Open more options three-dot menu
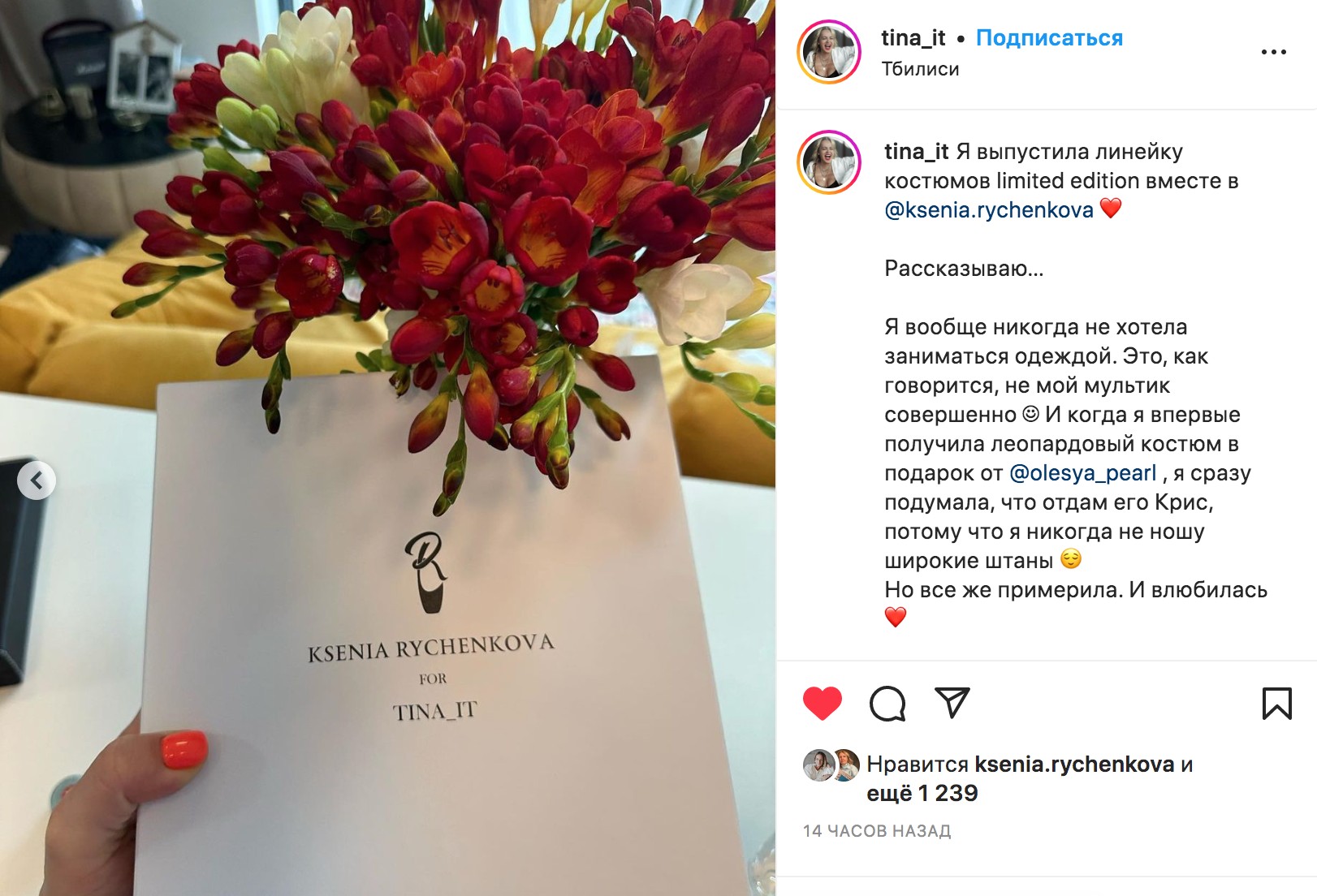This screenshot has width=1317, height=896. point(1273,52)
